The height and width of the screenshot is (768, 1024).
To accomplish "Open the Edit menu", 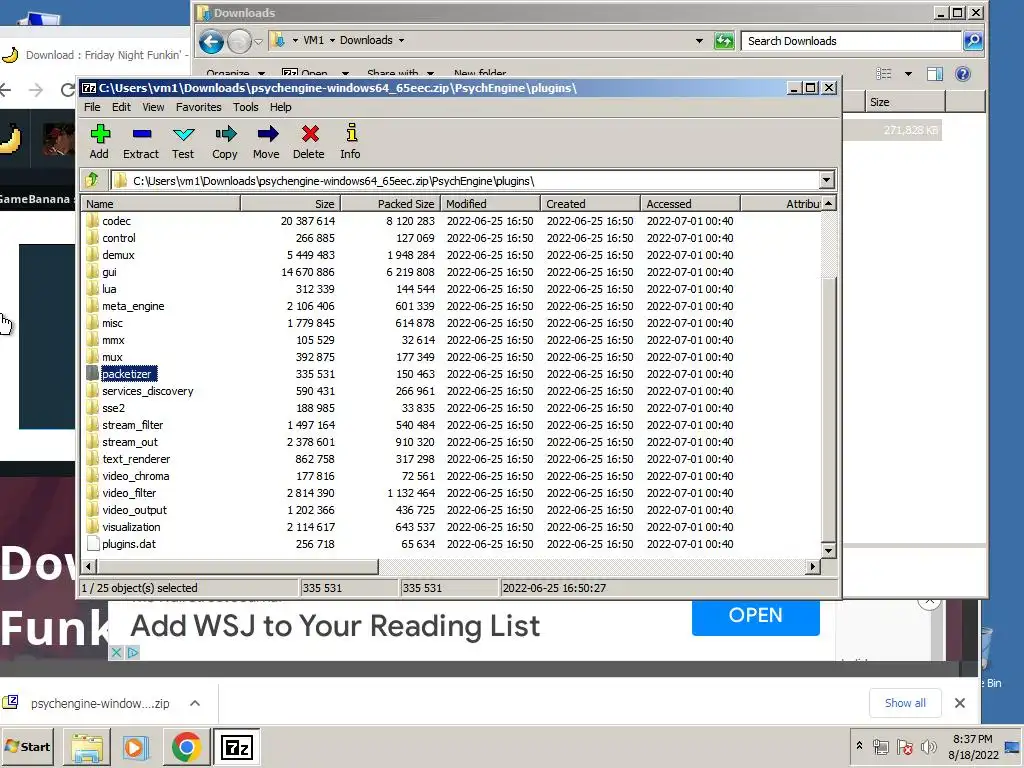I will [121, 107].
